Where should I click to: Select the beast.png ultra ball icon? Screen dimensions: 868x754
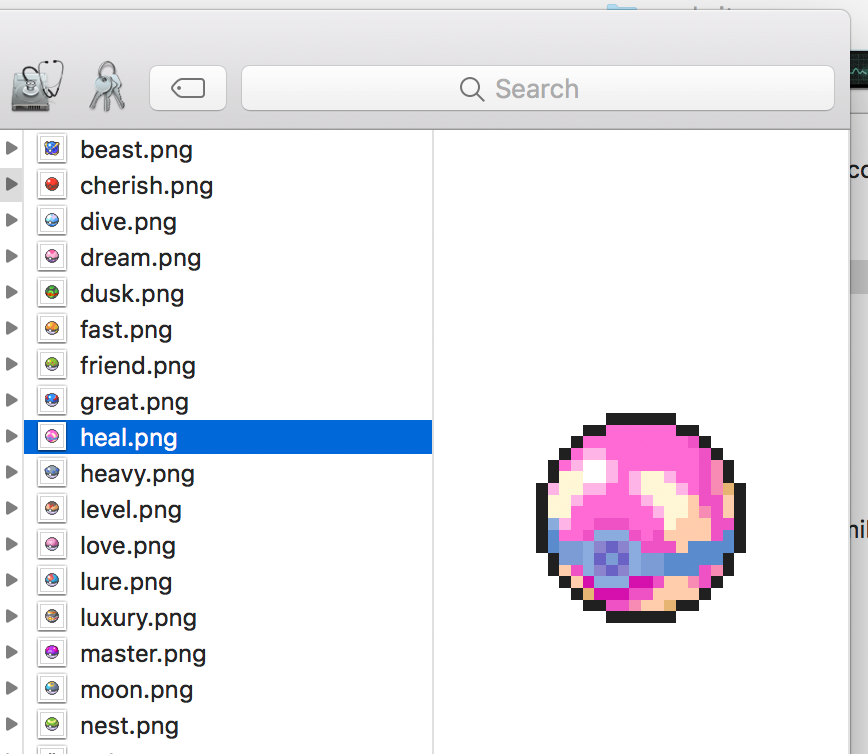pyautogui.click(x=51, y=148)
